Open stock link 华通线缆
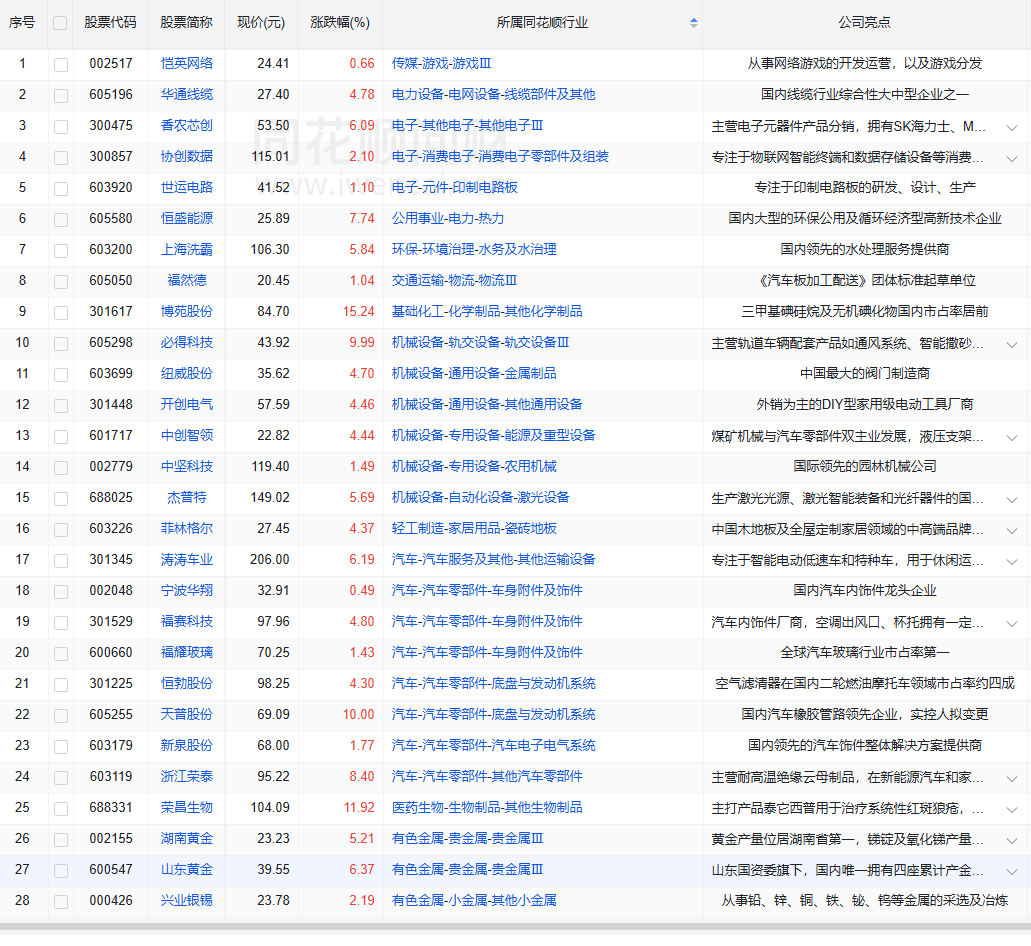Viewport: 1031px width, 946px height. coord(187,95)
